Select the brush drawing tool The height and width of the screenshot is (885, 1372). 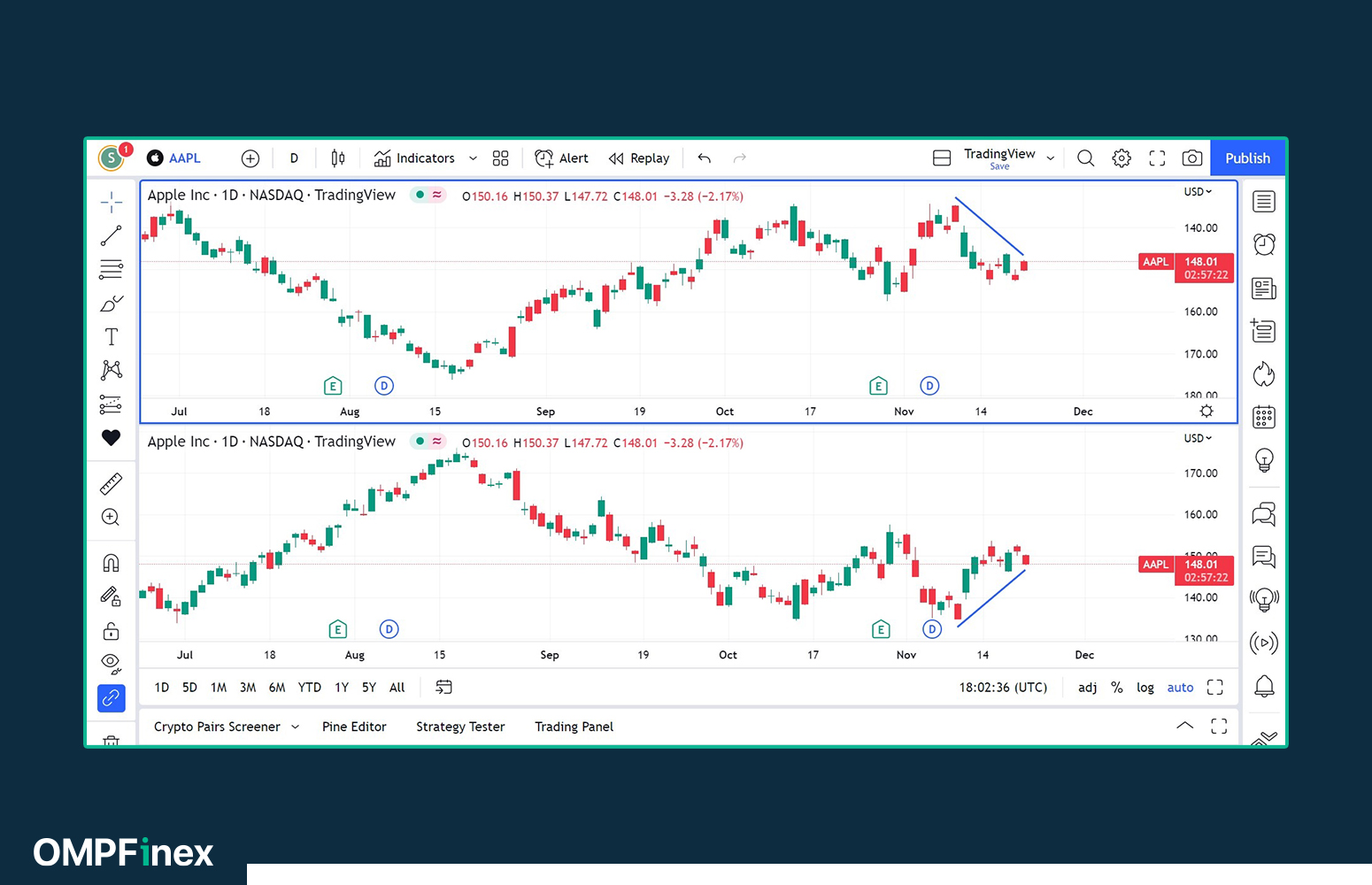point(112,304)
